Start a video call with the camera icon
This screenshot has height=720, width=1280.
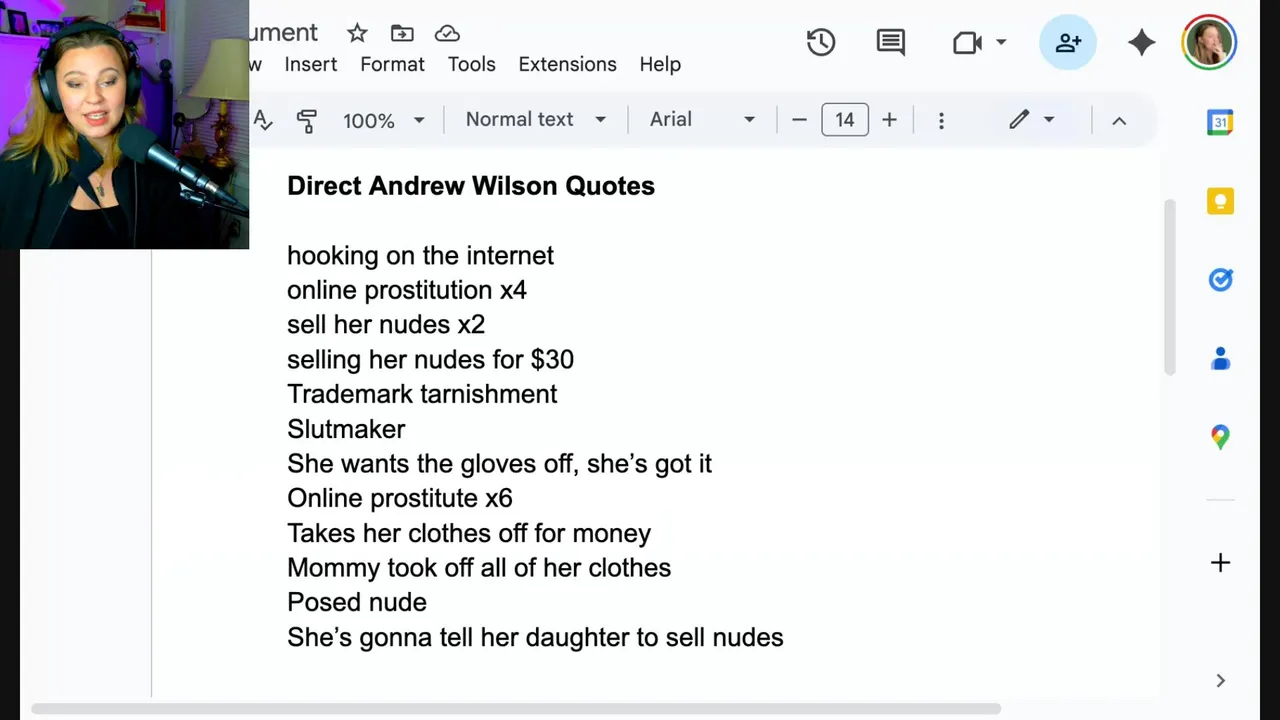point(967,43)
